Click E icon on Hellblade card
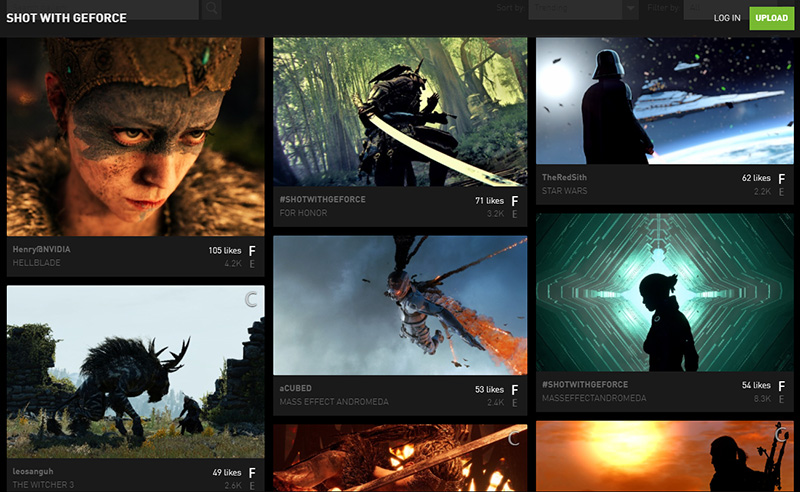The image size is (800, 492). 252,264
